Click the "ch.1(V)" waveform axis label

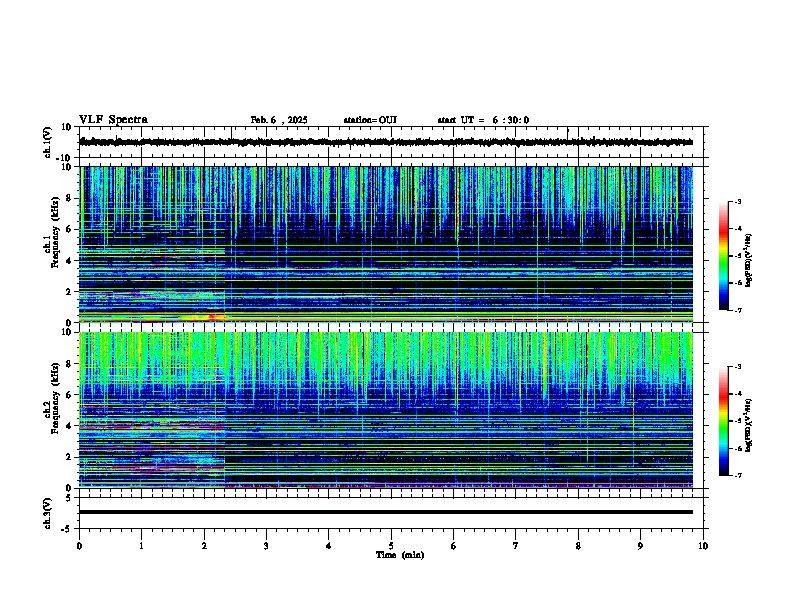[48, 142]
